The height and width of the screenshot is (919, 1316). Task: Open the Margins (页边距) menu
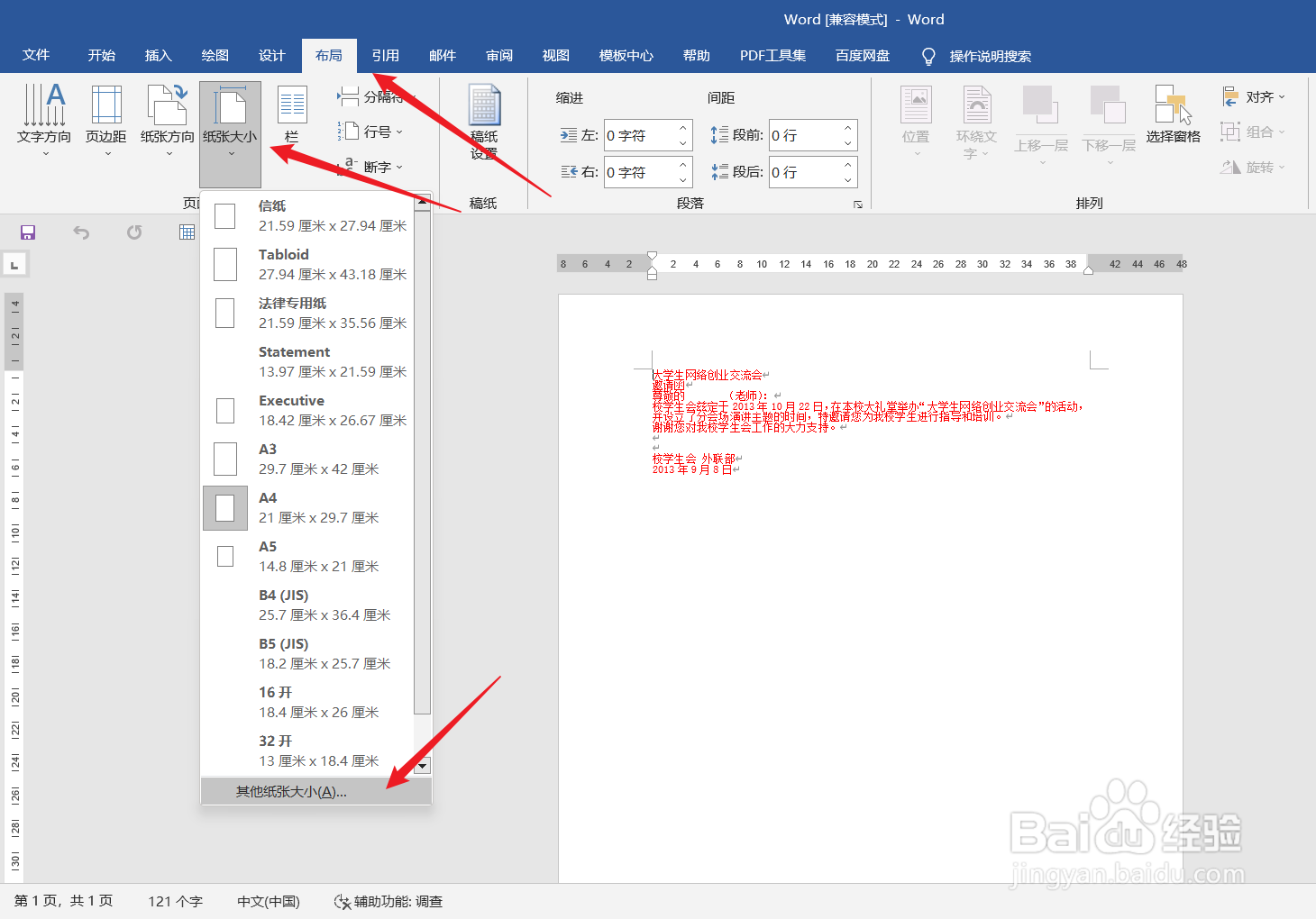click(106, 121)
